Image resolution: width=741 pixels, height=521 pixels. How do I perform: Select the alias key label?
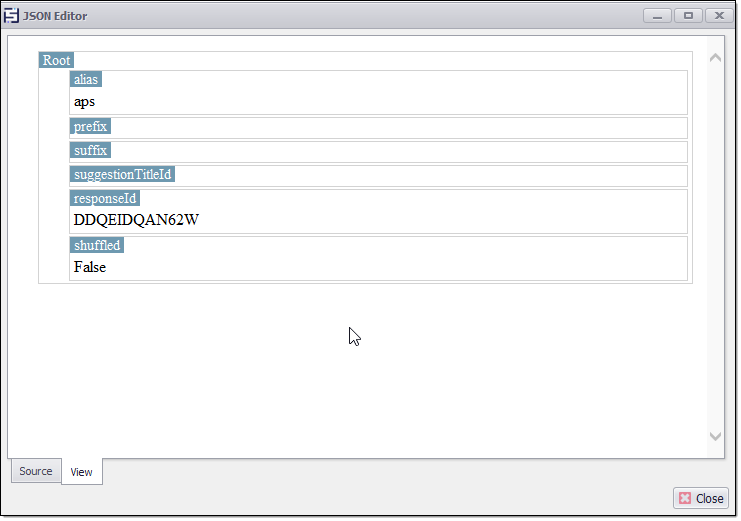pyautogui.click(x=86, y=79)
